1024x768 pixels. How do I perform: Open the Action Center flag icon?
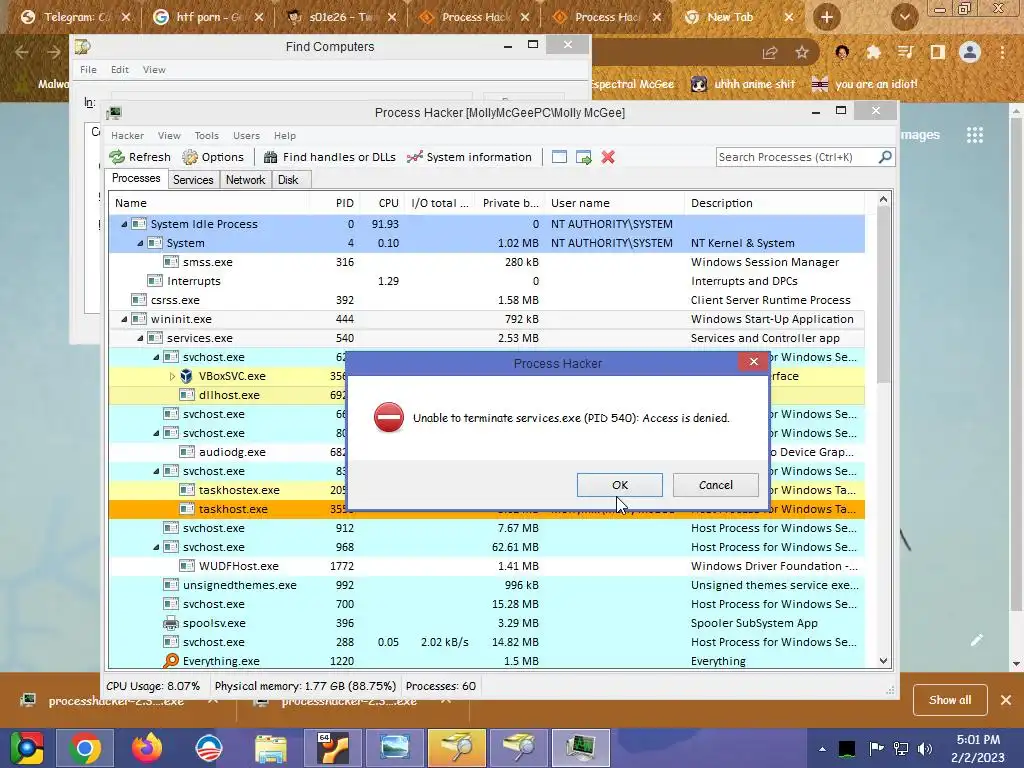point(876,748)
